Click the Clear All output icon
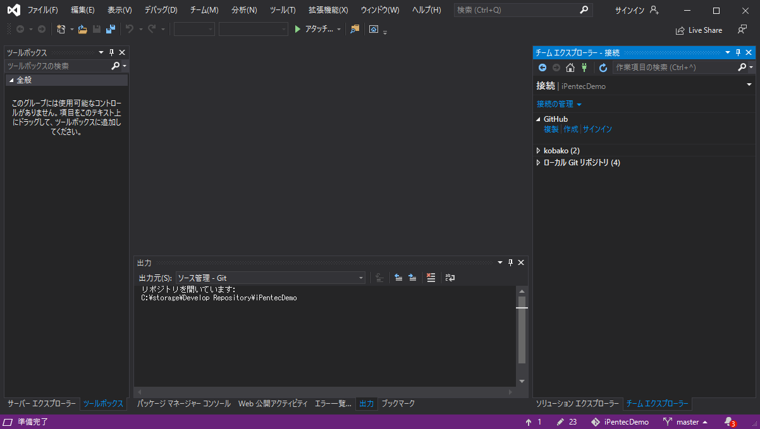The image size is (760, 429). tap(431, 278)
